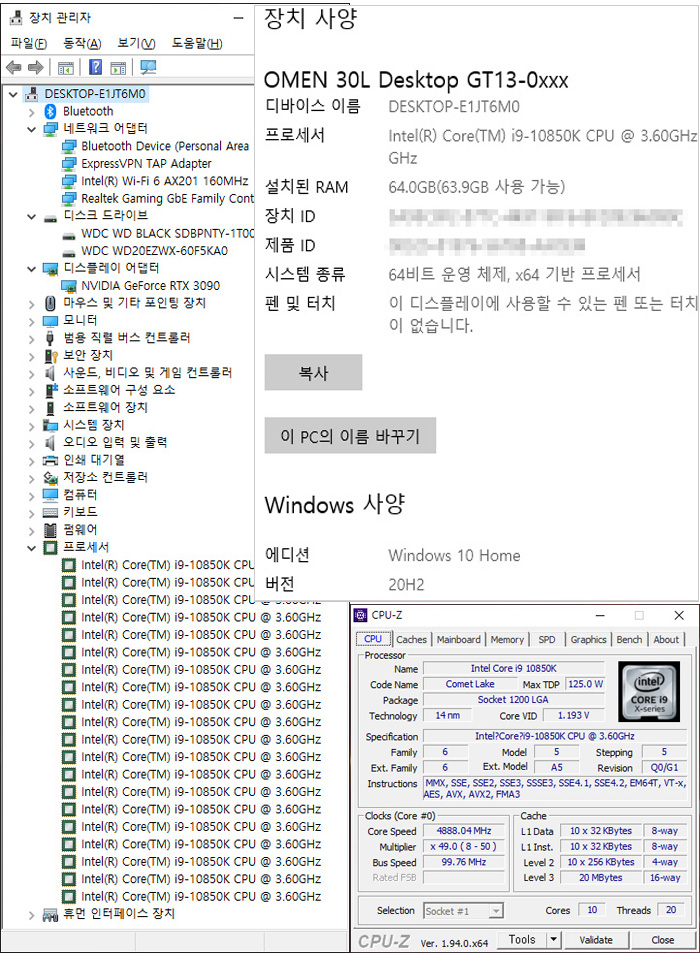
Task: Switch to the Caches tab in CPU-Z
Action: (412, 640)
